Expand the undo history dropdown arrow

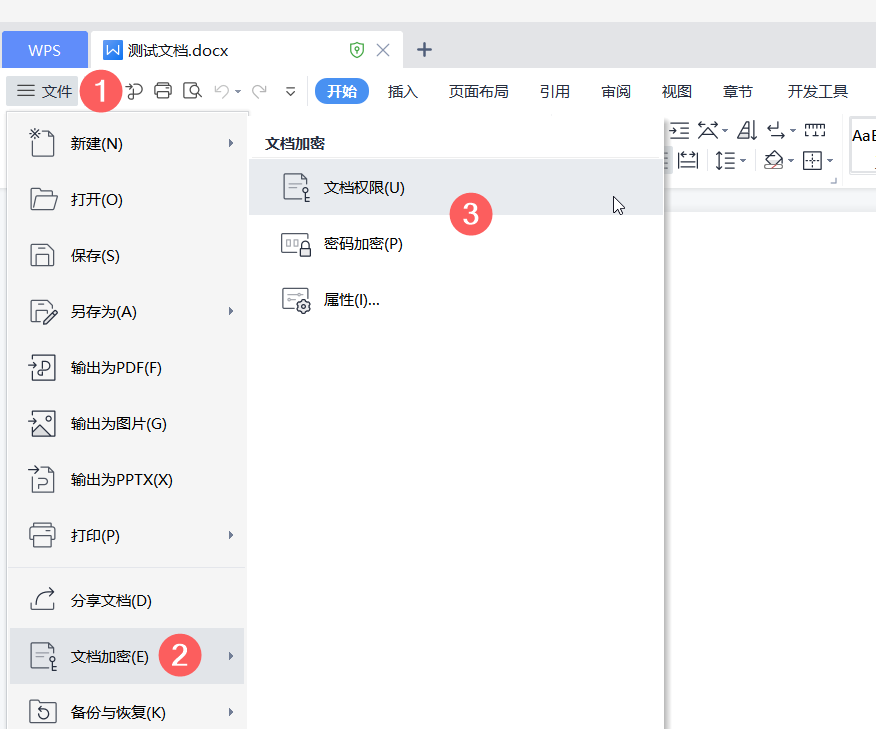238,92
